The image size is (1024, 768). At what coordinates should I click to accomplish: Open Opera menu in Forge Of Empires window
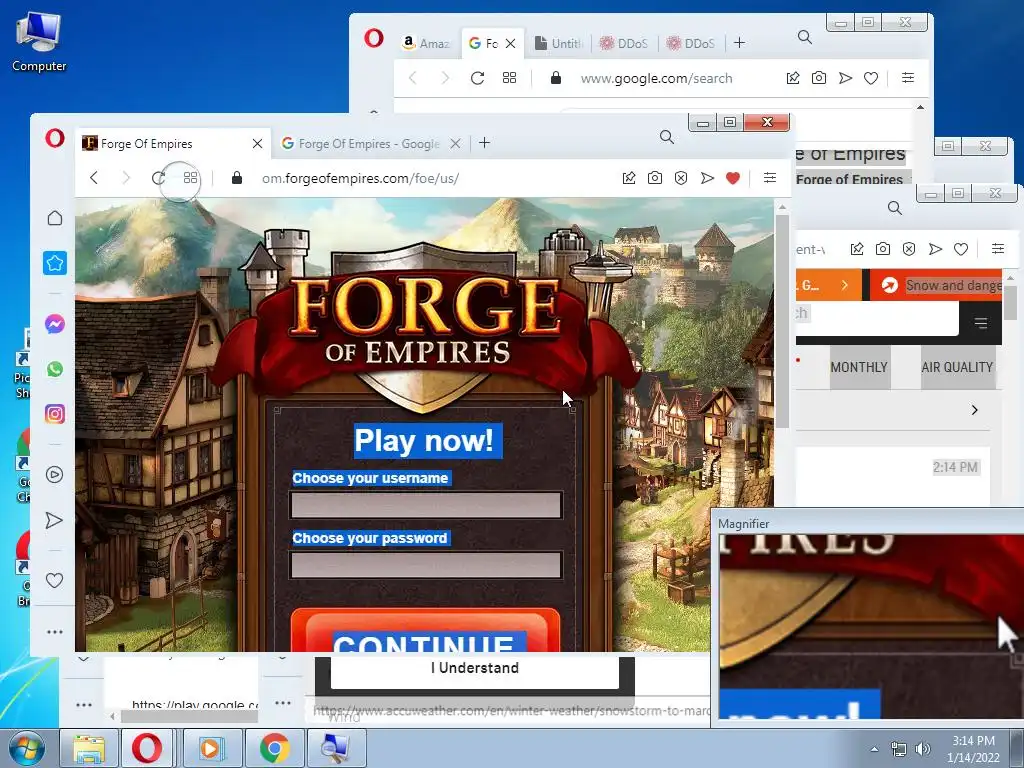tap(55, 138)
